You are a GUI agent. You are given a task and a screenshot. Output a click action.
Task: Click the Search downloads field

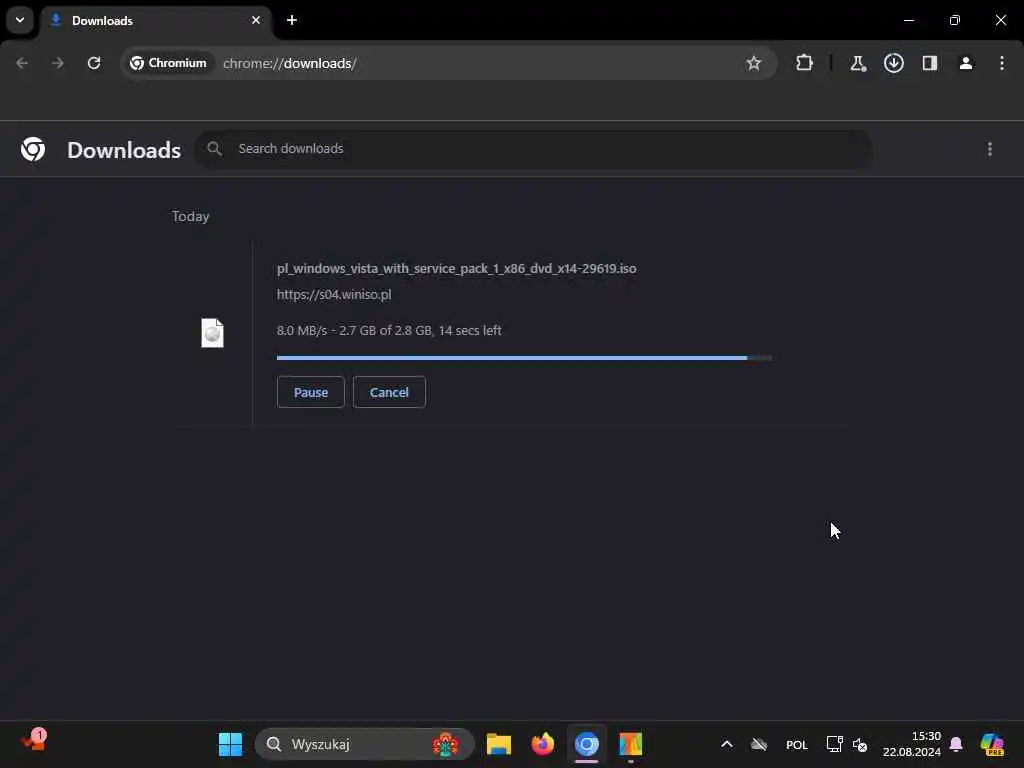[x=533, y=149]
